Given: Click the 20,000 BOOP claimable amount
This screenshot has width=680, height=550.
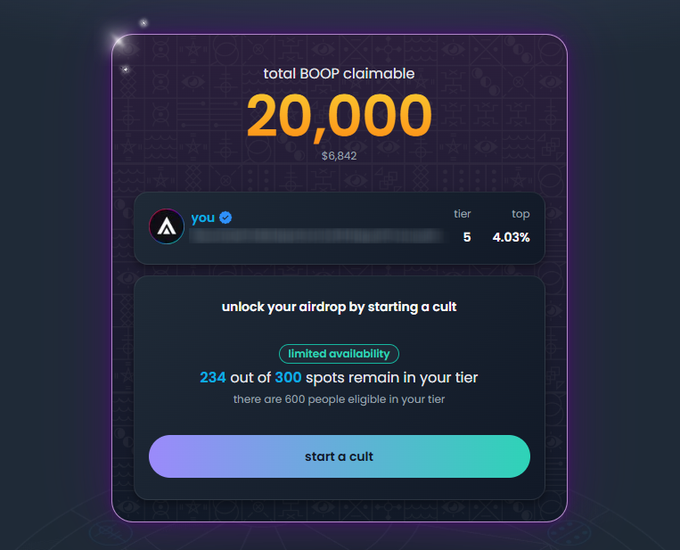Looking at the screenshot, I should point(339,116).
